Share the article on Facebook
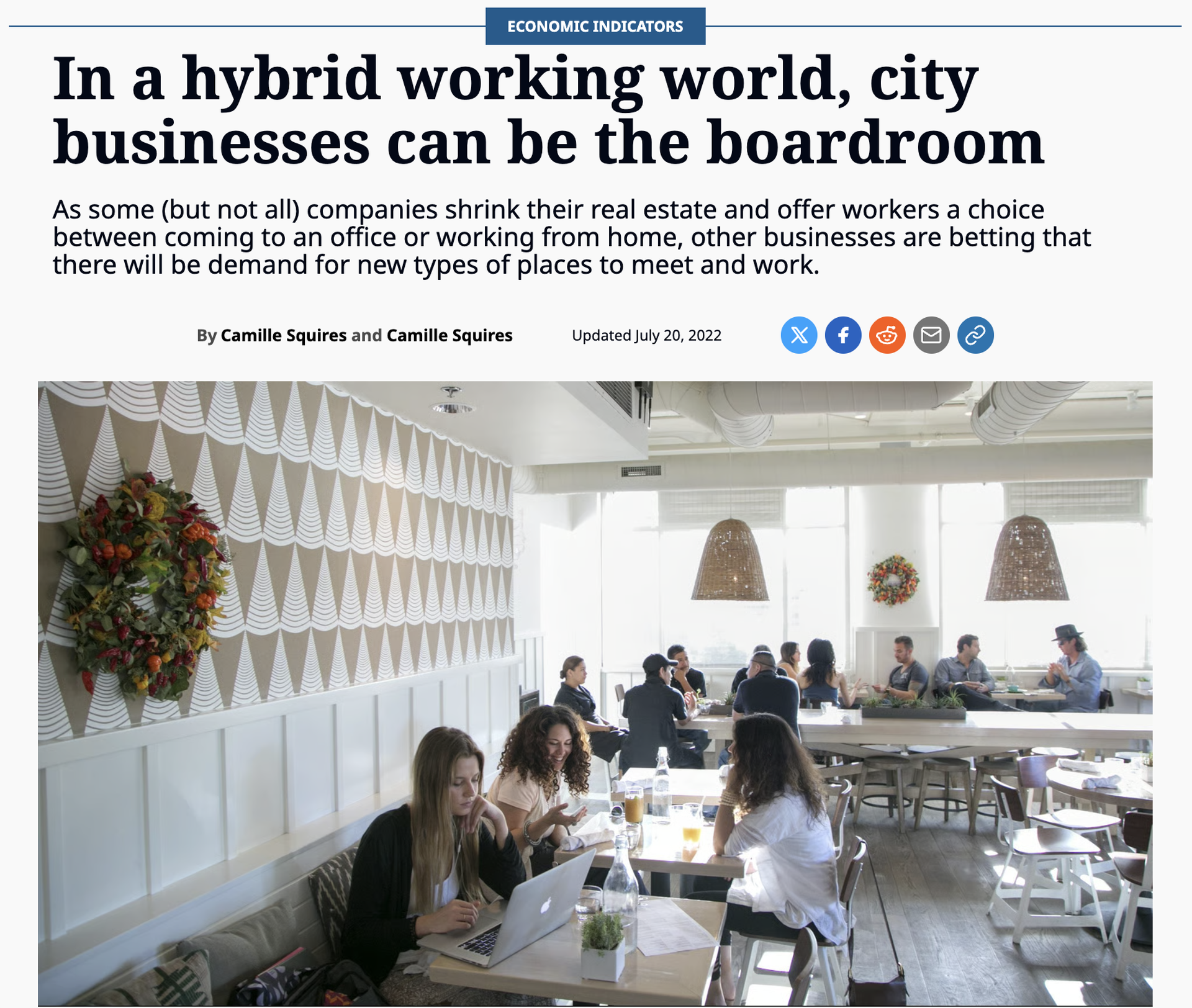The height and width of the screenshot is (1008, 1192). (x=843, y=335)
